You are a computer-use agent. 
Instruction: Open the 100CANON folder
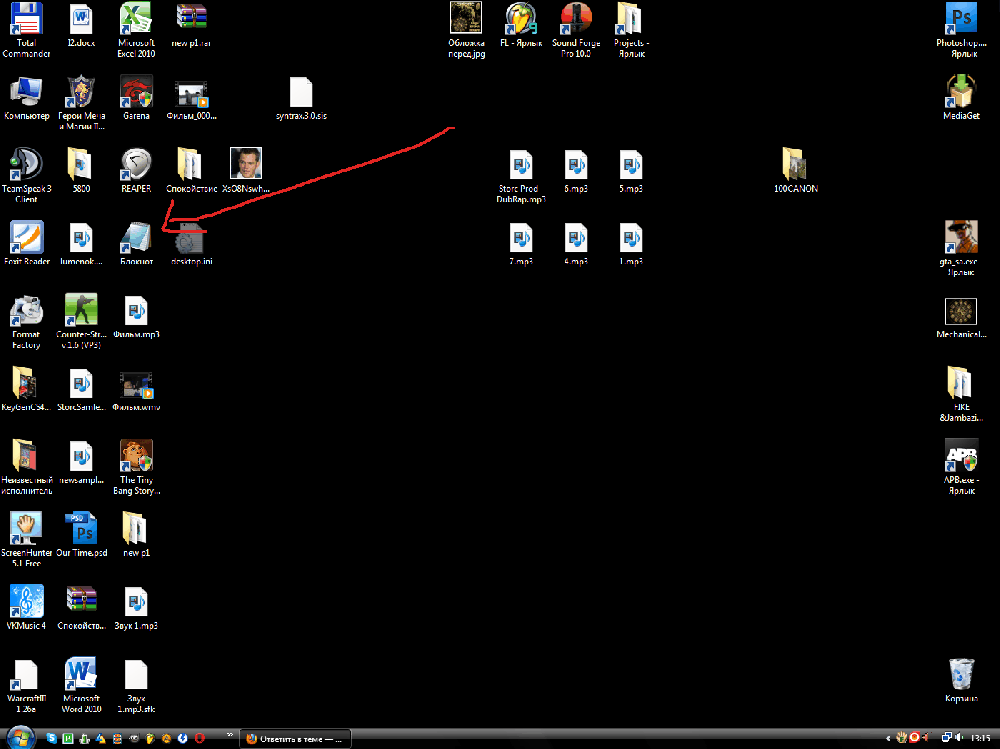point(795,164)
